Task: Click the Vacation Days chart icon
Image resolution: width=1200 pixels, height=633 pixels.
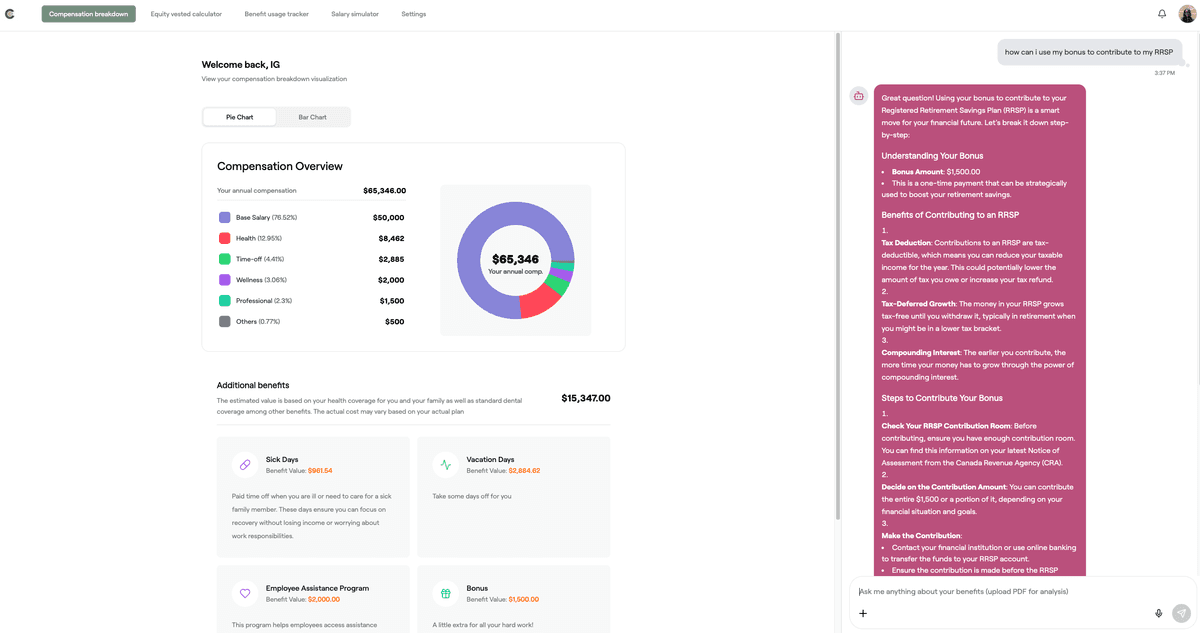Action: [x=446, y=464]
